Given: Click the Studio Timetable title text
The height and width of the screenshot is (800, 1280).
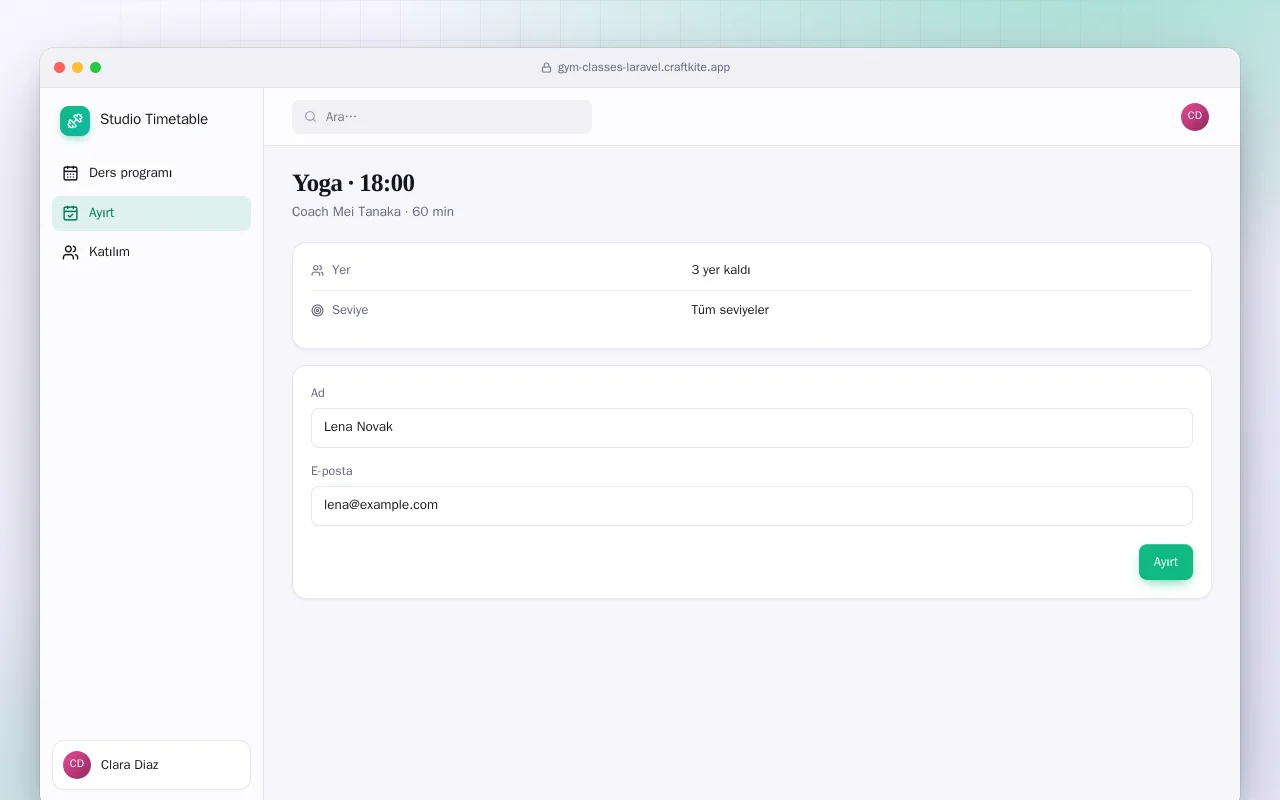Looking at the screenshot, I should [154, 120].
